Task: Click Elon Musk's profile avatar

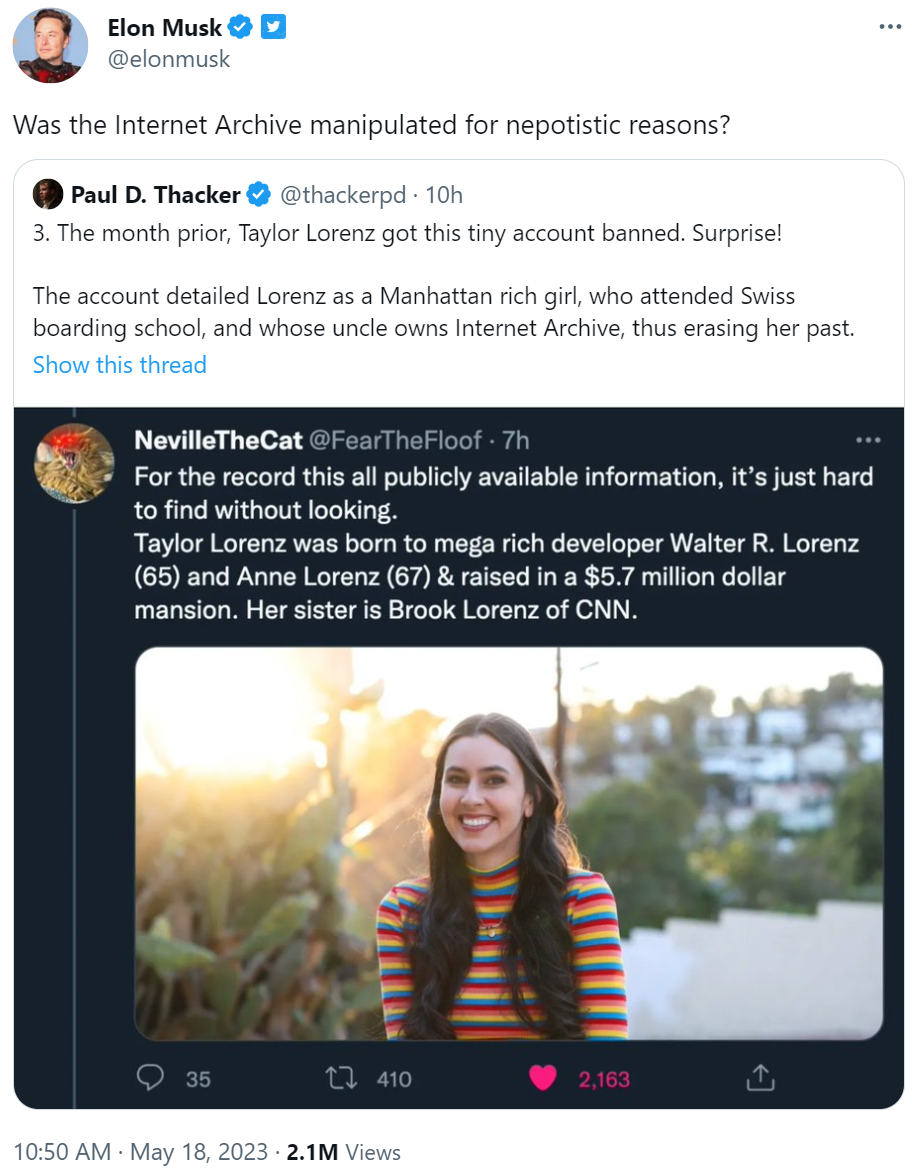Action: (x=50, y=45)
